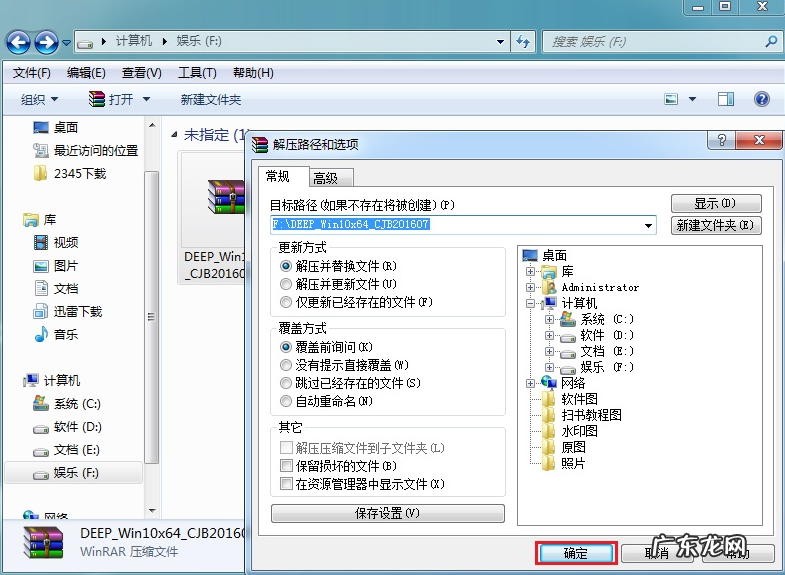
Task: Expand 文档 (E:) in dialog tree
Action: point(549,351)
